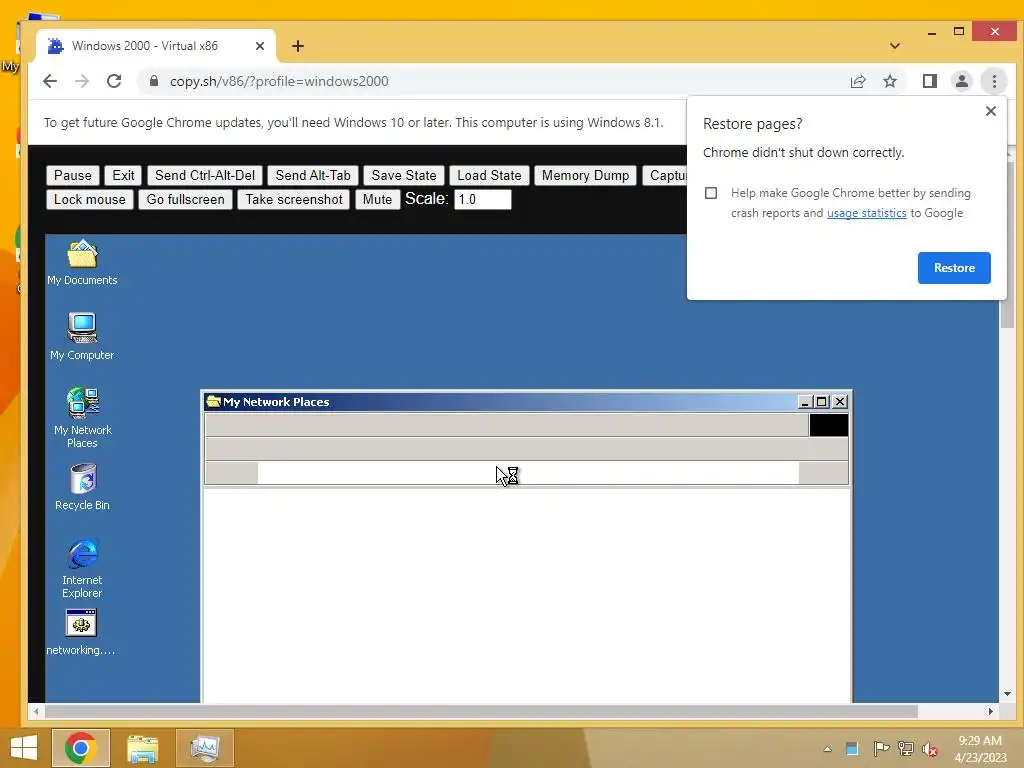Screen dimensions: 1024x768
Task: Maximize the My Network Places window
Action: [x=822, y=402]
